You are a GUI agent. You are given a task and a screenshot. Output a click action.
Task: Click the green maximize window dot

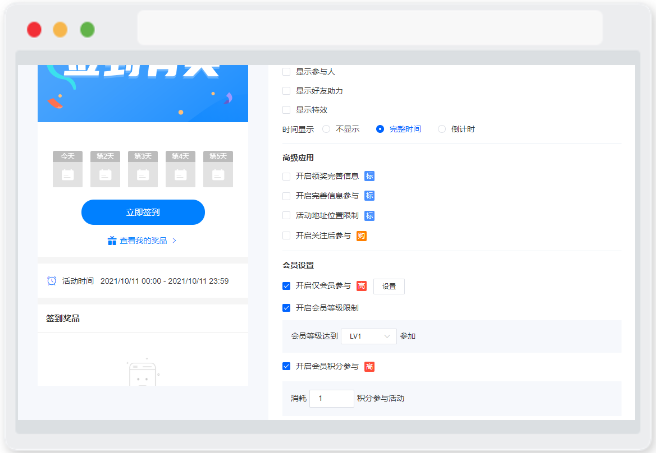coord(87,30)
